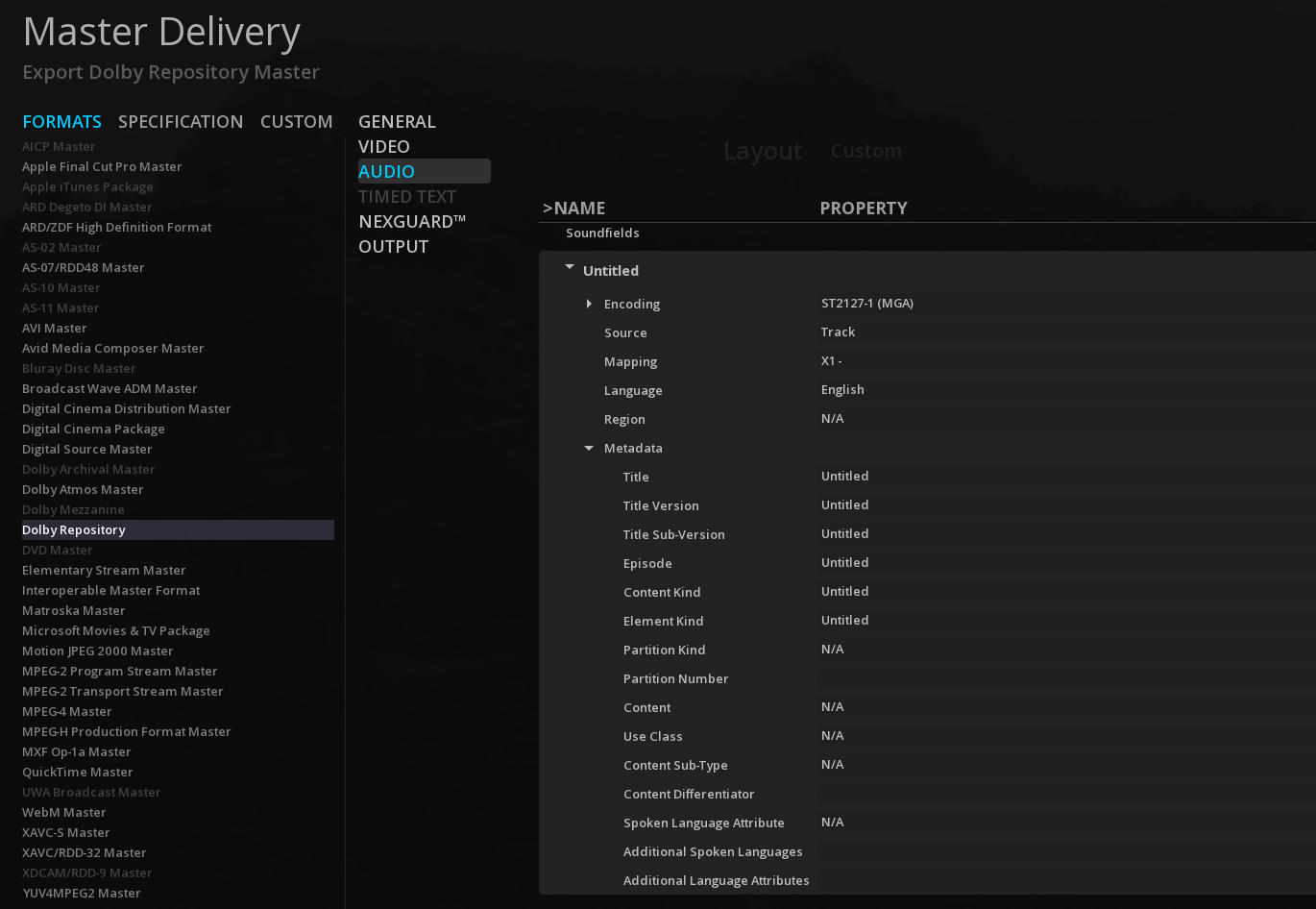1316x909 pixels.
Task: Expand the Encoding row arrow
Action: click(x=589, y=304)
